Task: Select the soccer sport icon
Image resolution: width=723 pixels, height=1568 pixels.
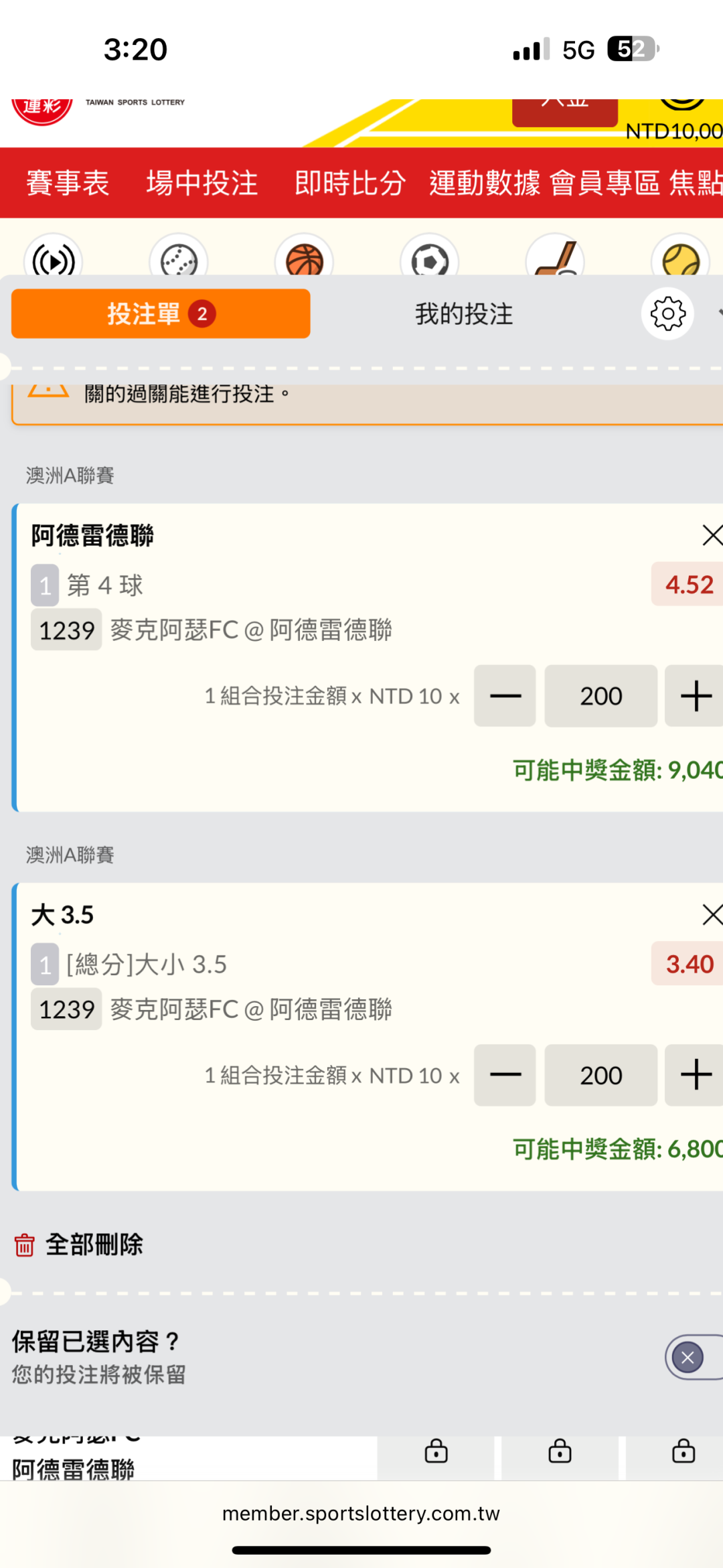Action: point(430,260)
